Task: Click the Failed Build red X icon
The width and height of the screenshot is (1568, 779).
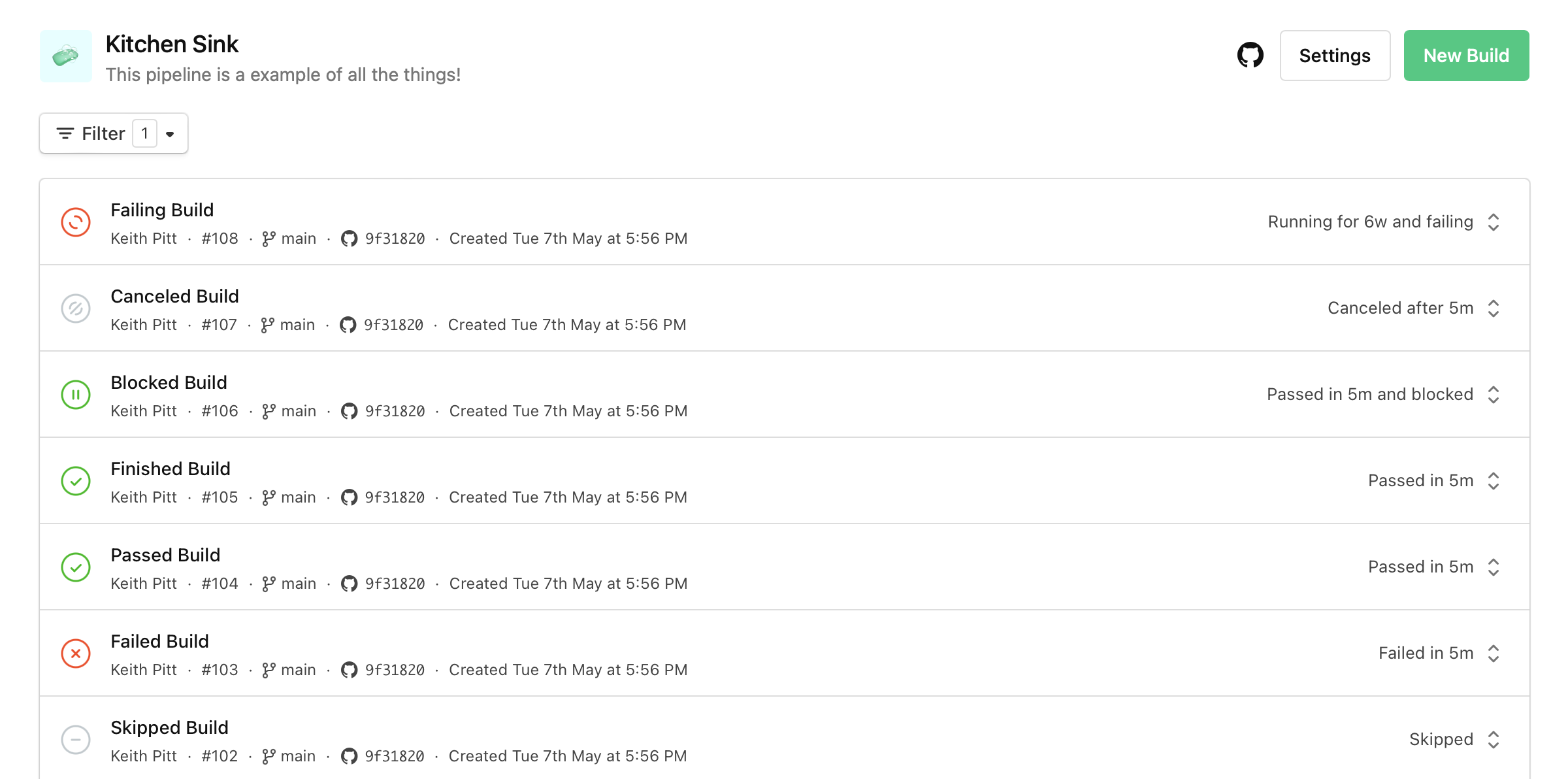Action: 76,654
